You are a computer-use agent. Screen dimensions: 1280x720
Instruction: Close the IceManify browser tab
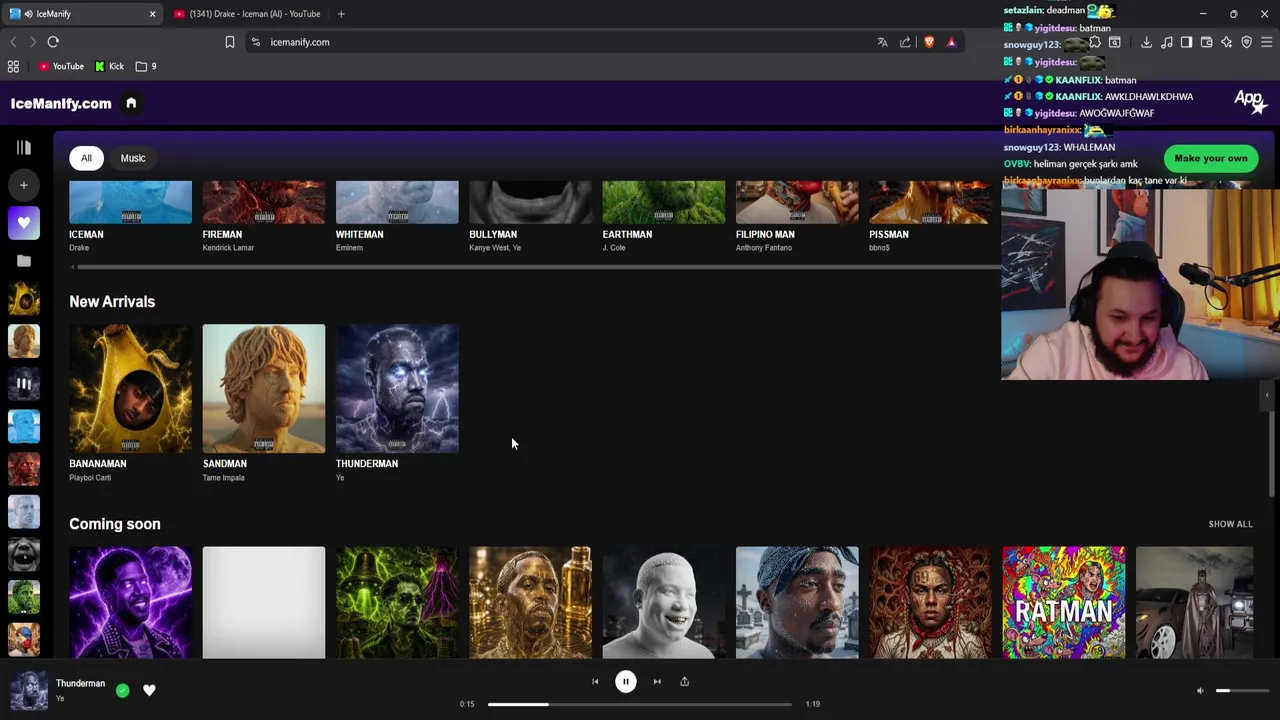152,14
